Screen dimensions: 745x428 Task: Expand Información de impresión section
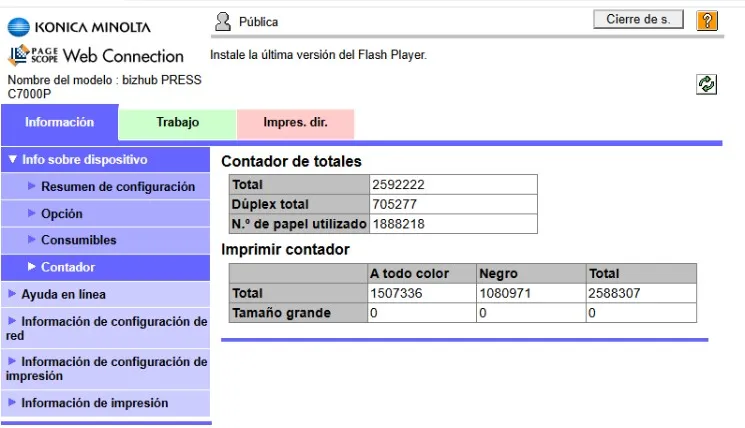94,403
